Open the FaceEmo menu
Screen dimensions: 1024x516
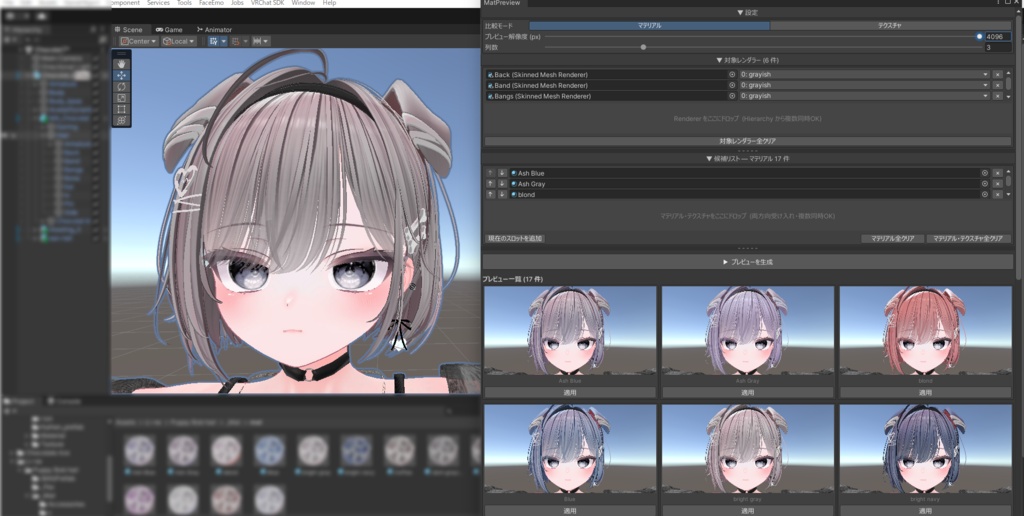point(211,3)
